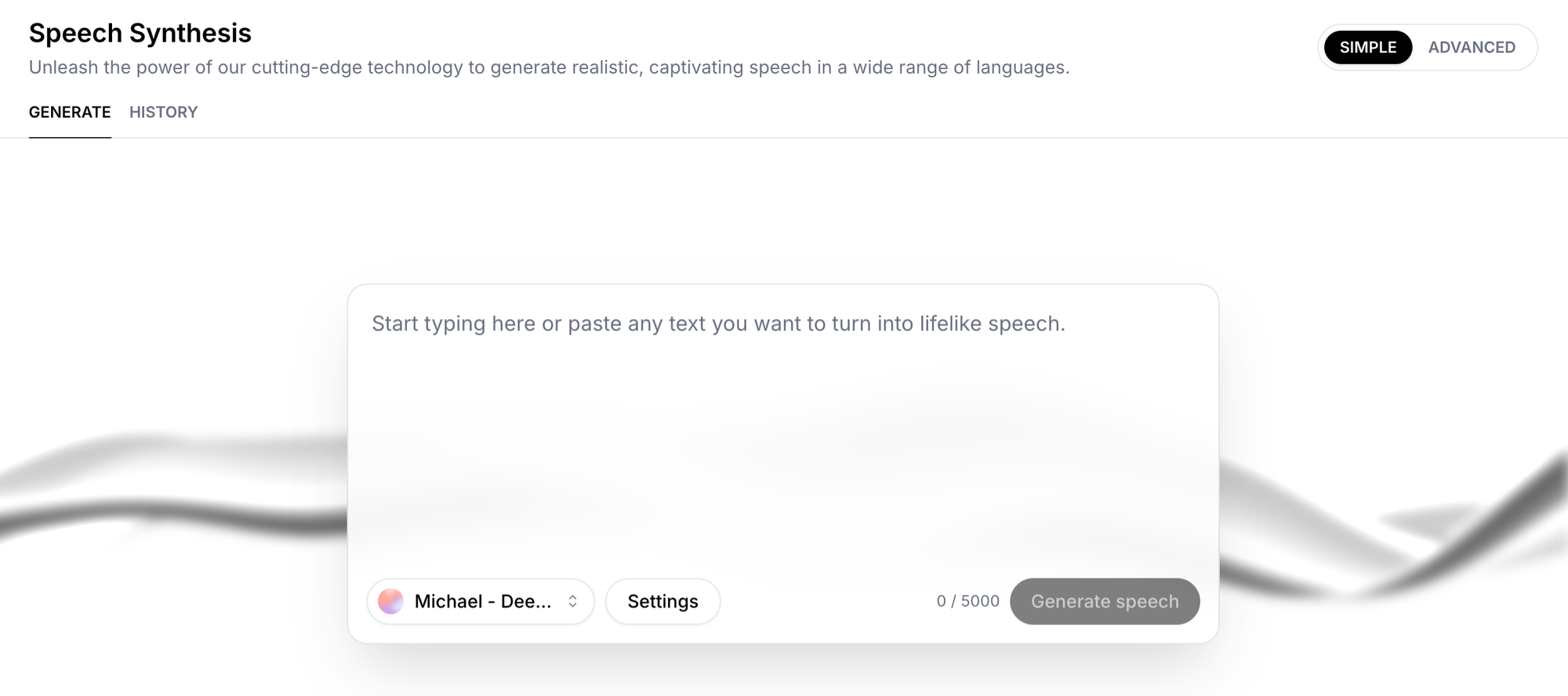1568x696 pixels.
Task: Switch back to SIMPLE mode
Action: [1367, 47]
